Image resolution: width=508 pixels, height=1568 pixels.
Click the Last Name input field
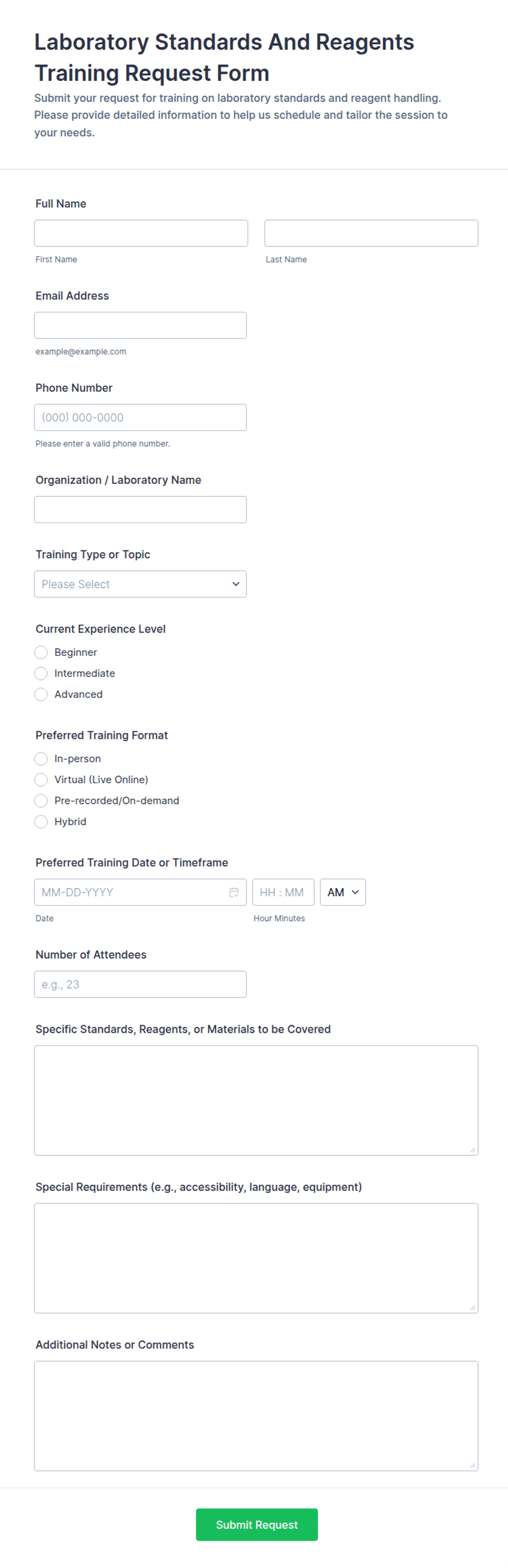[371, 233]
